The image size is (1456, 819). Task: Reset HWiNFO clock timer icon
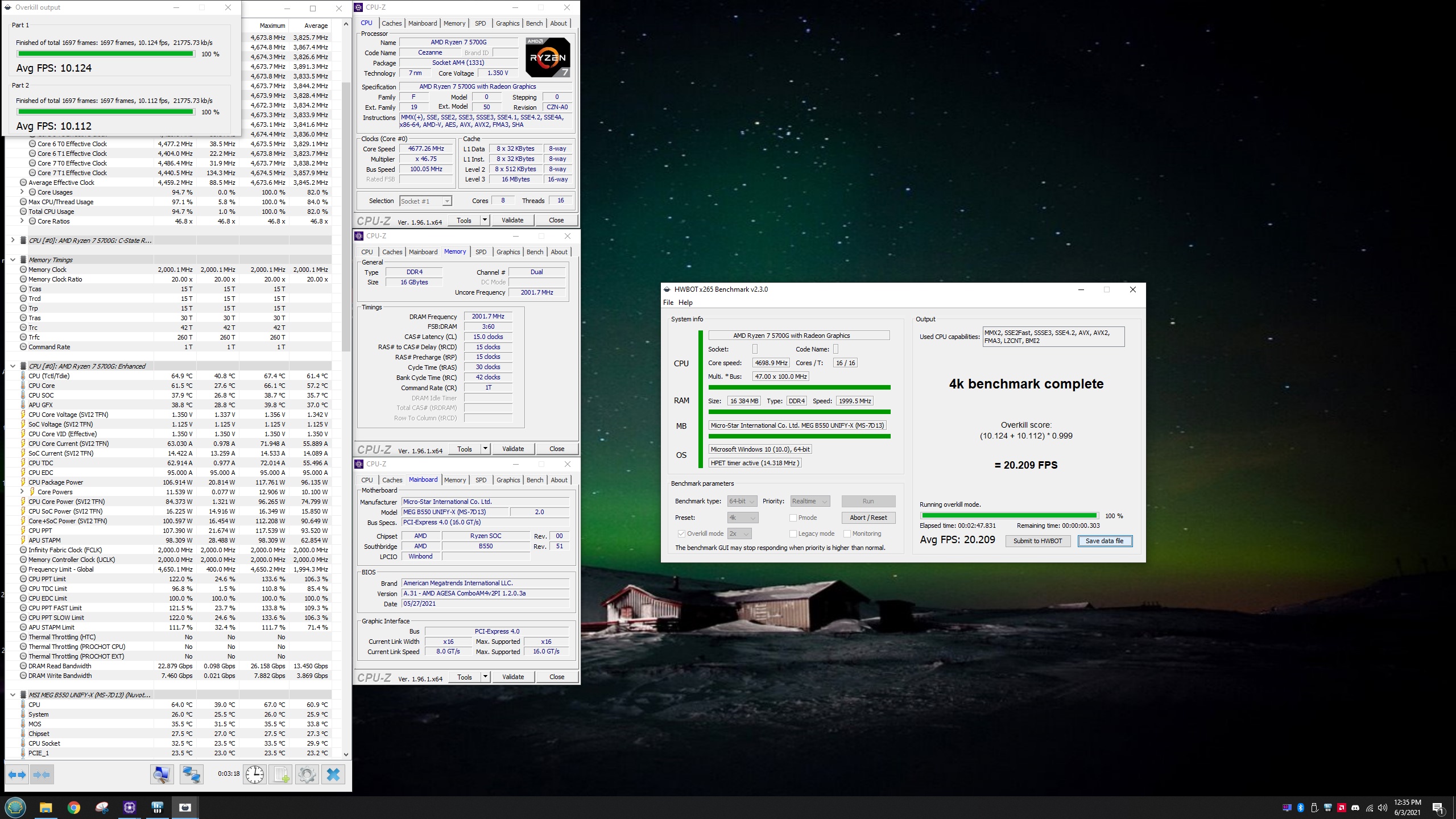[255, 775]
